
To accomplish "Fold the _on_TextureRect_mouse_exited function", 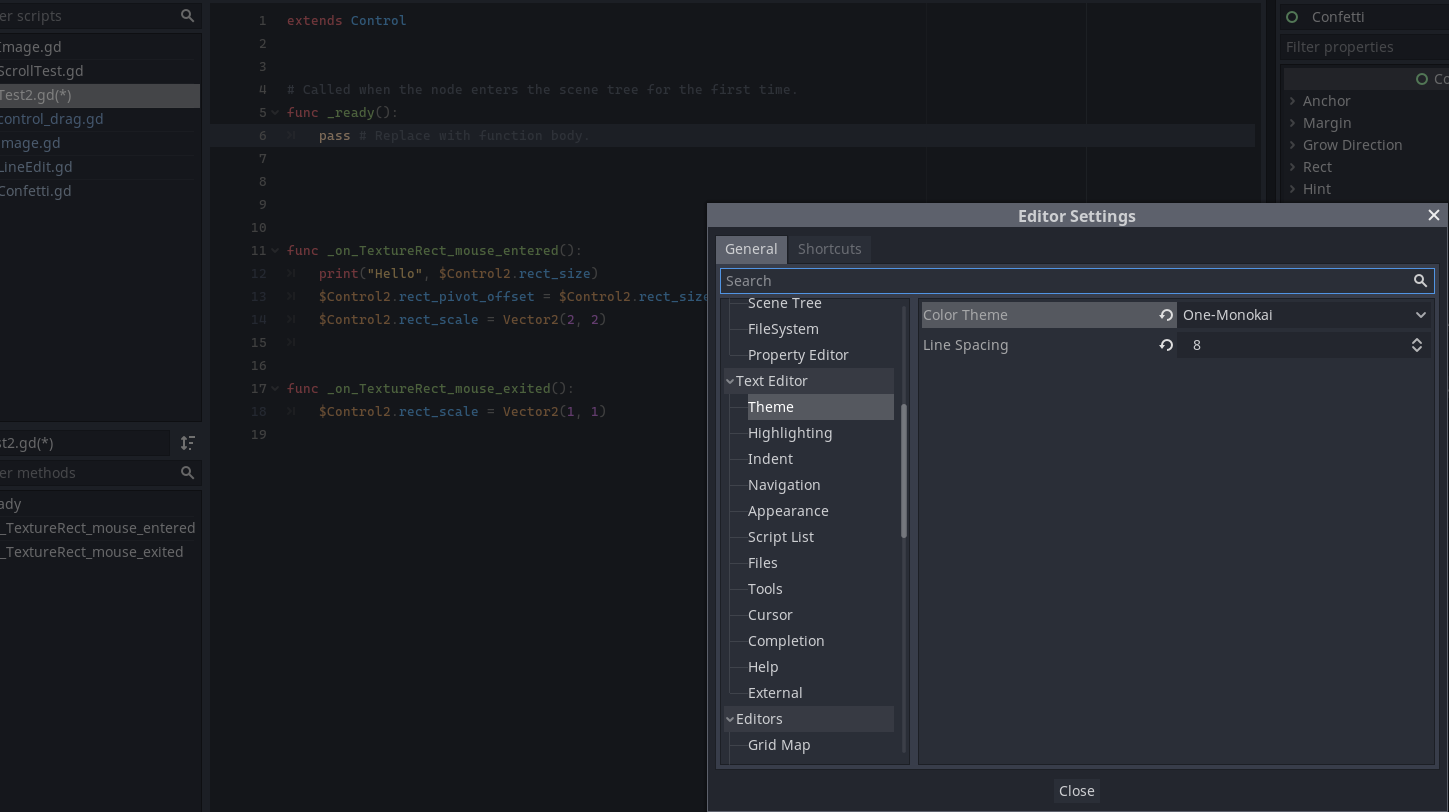I will coord(275,388).
